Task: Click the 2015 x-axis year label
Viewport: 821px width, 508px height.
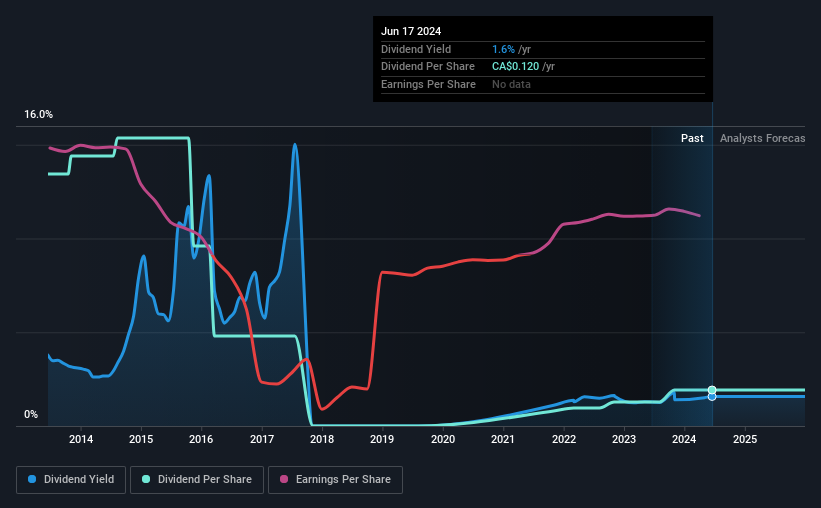Action: (141, 439)
